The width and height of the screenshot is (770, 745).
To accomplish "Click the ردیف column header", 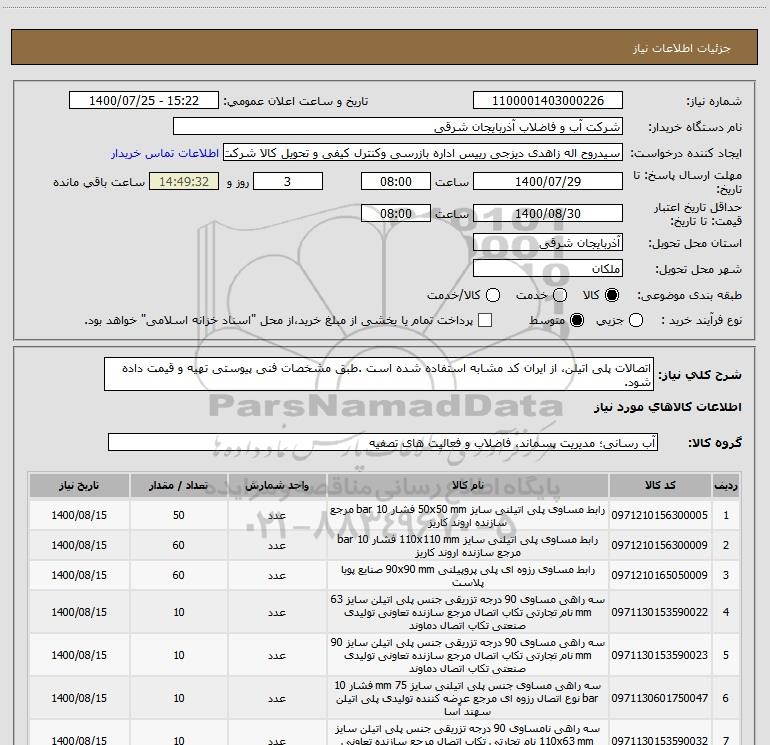I will click(726, 486).
